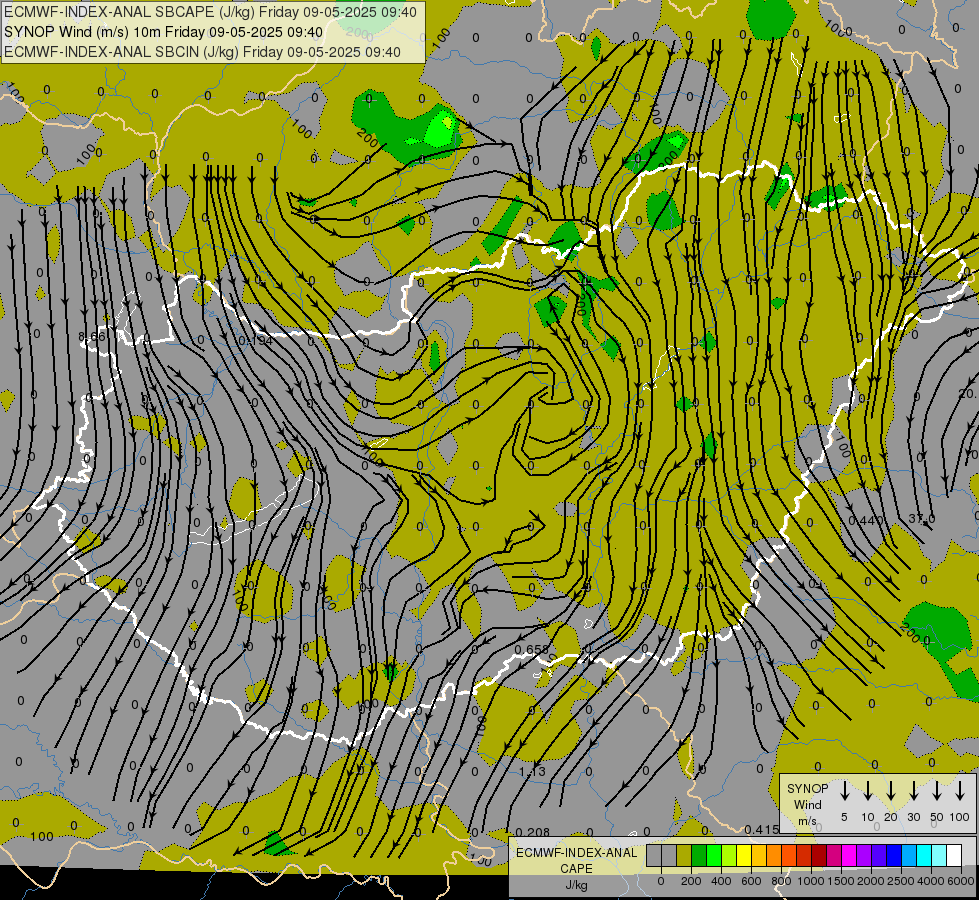Click the 1000 tick label on CAPE scale
The image size is (979, 900).
[811, 881]
